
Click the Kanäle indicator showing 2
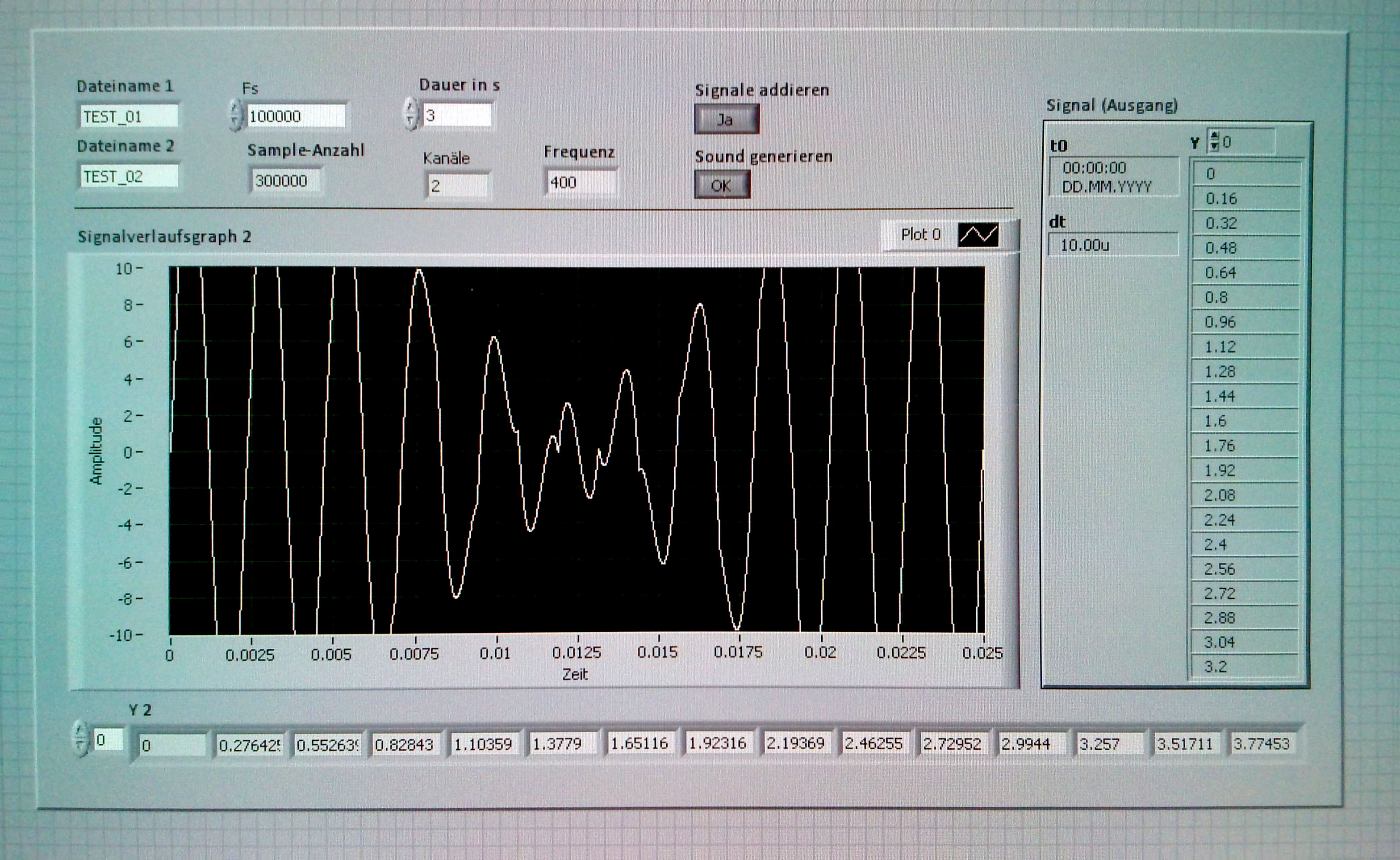click(457, 186)
